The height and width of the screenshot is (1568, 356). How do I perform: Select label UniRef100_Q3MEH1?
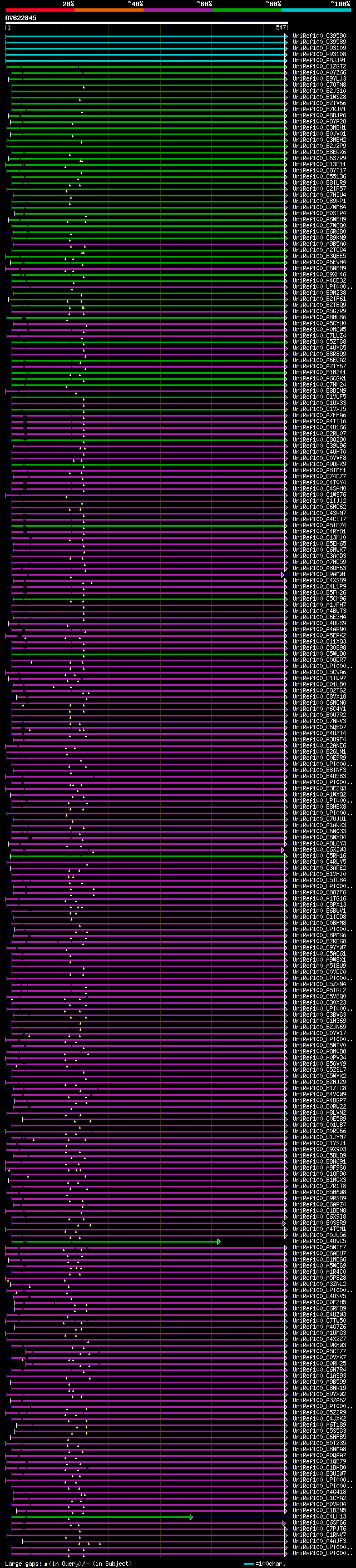[319, 128]
